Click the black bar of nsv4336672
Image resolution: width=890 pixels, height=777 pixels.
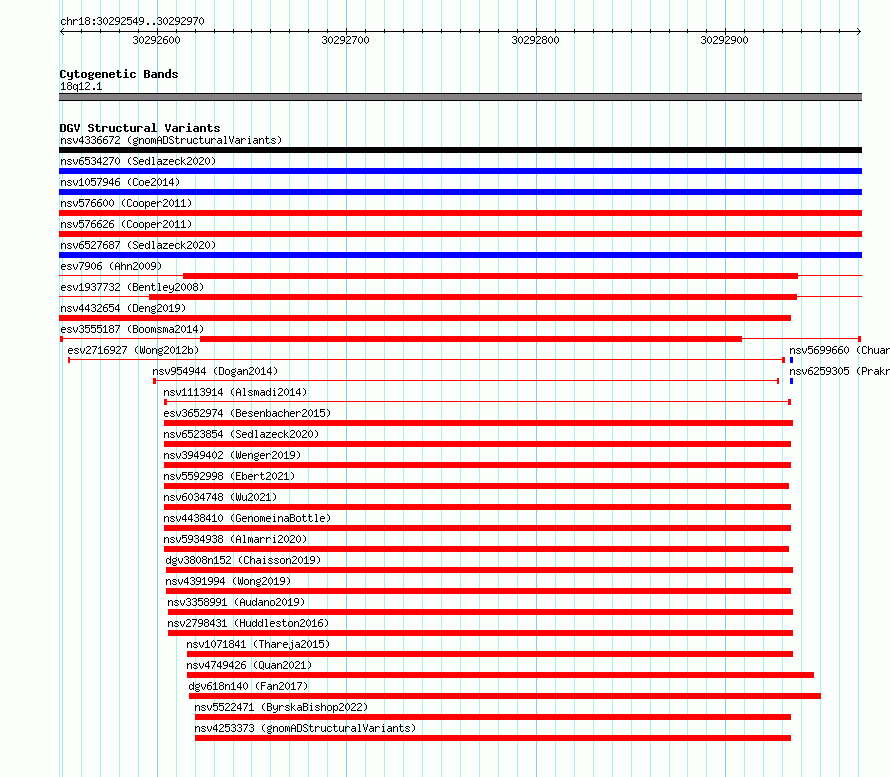click(460, 150)
